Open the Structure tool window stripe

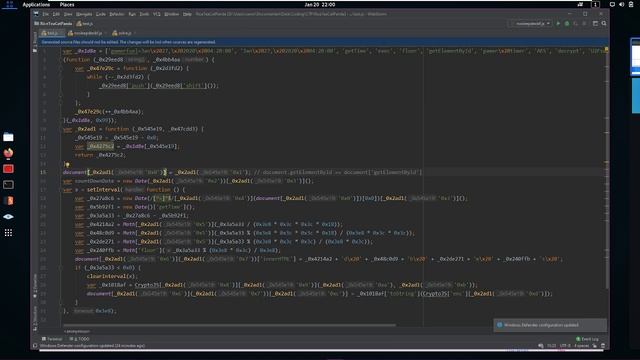click(x=35, y=318)
